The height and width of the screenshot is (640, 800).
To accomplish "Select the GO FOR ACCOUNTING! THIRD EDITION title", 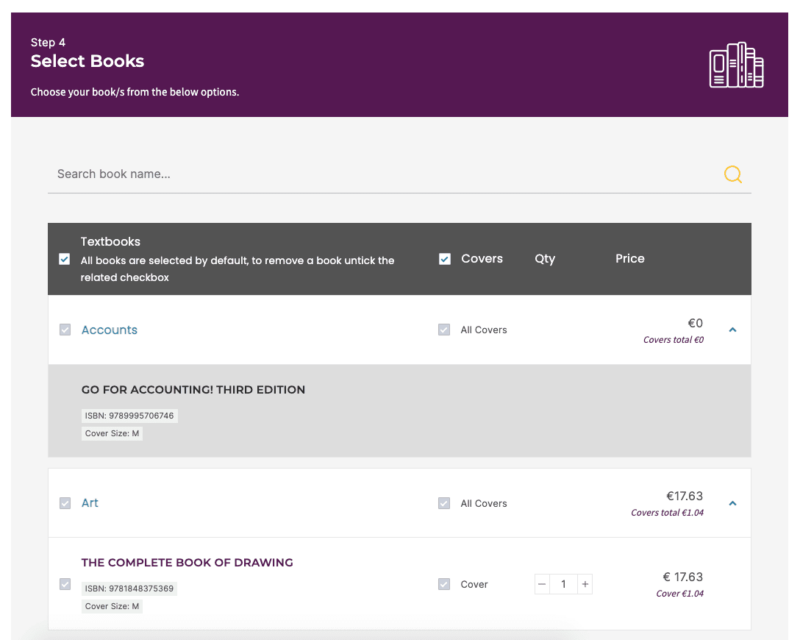I will (192, 389).
